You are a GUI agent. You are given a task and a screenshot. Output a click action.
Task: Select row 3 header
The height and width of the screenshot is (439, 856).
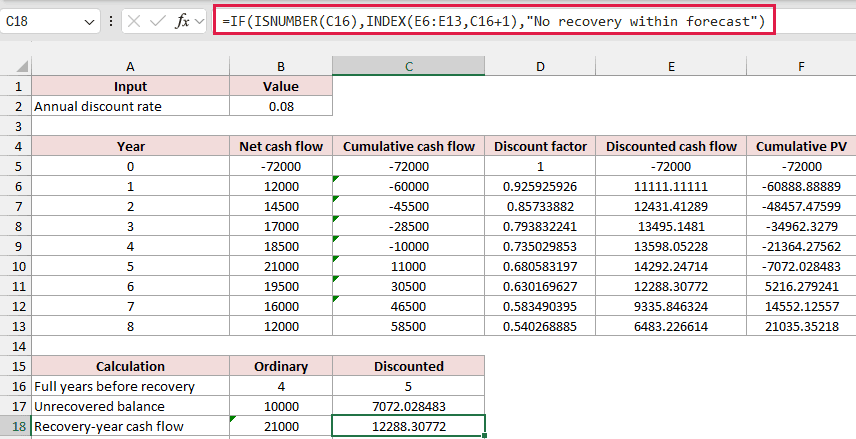pos(16,126)
